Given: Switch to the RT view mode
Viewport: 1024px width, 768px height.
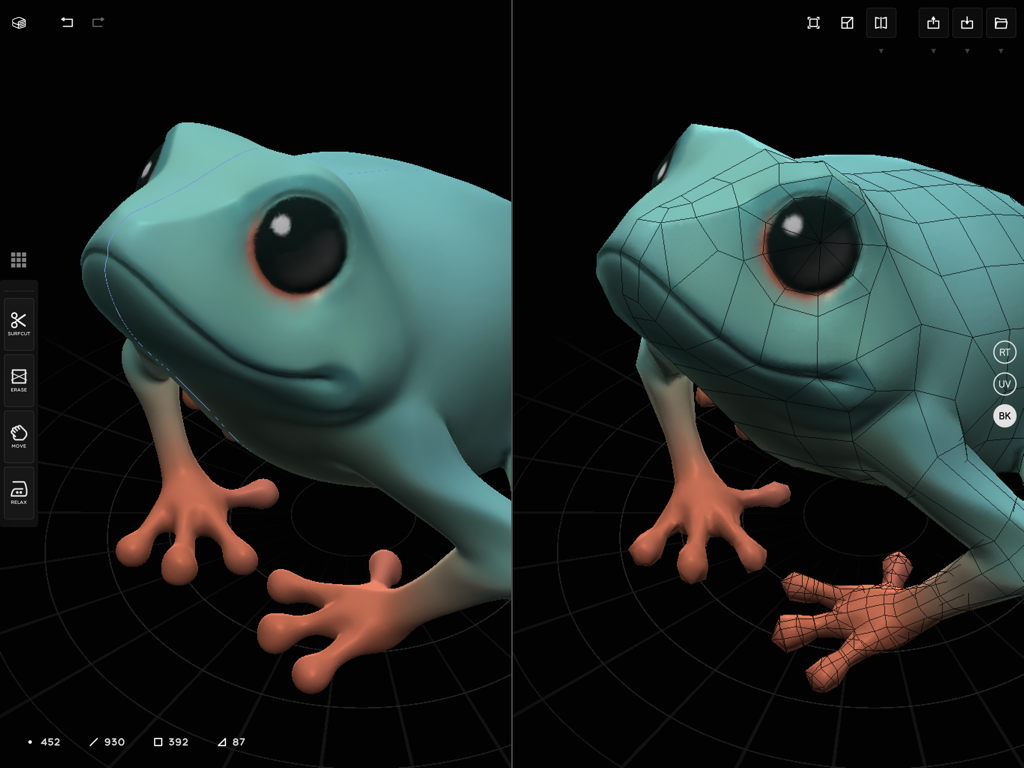Looking at the screenshot, I should pos(1004,352).
